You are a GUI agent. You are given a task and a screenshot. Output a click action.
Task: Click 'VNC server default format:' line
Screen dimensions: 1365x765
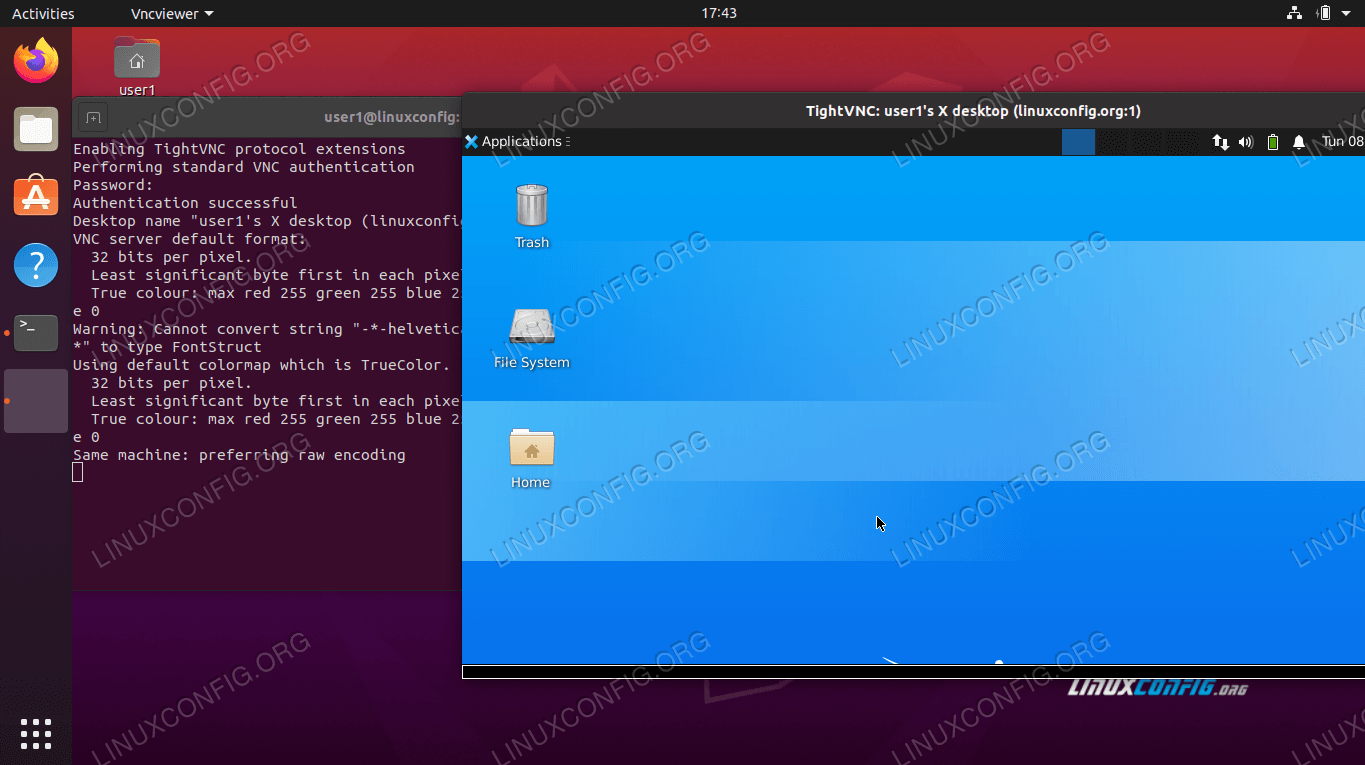[189, 239]
